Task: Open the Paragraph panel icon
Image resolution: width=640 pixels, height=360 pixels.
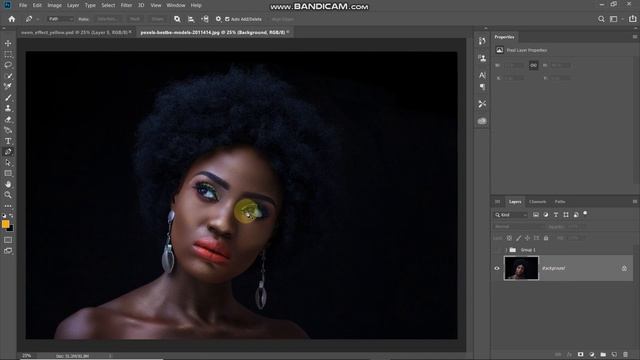Action: tap(482, 87)
